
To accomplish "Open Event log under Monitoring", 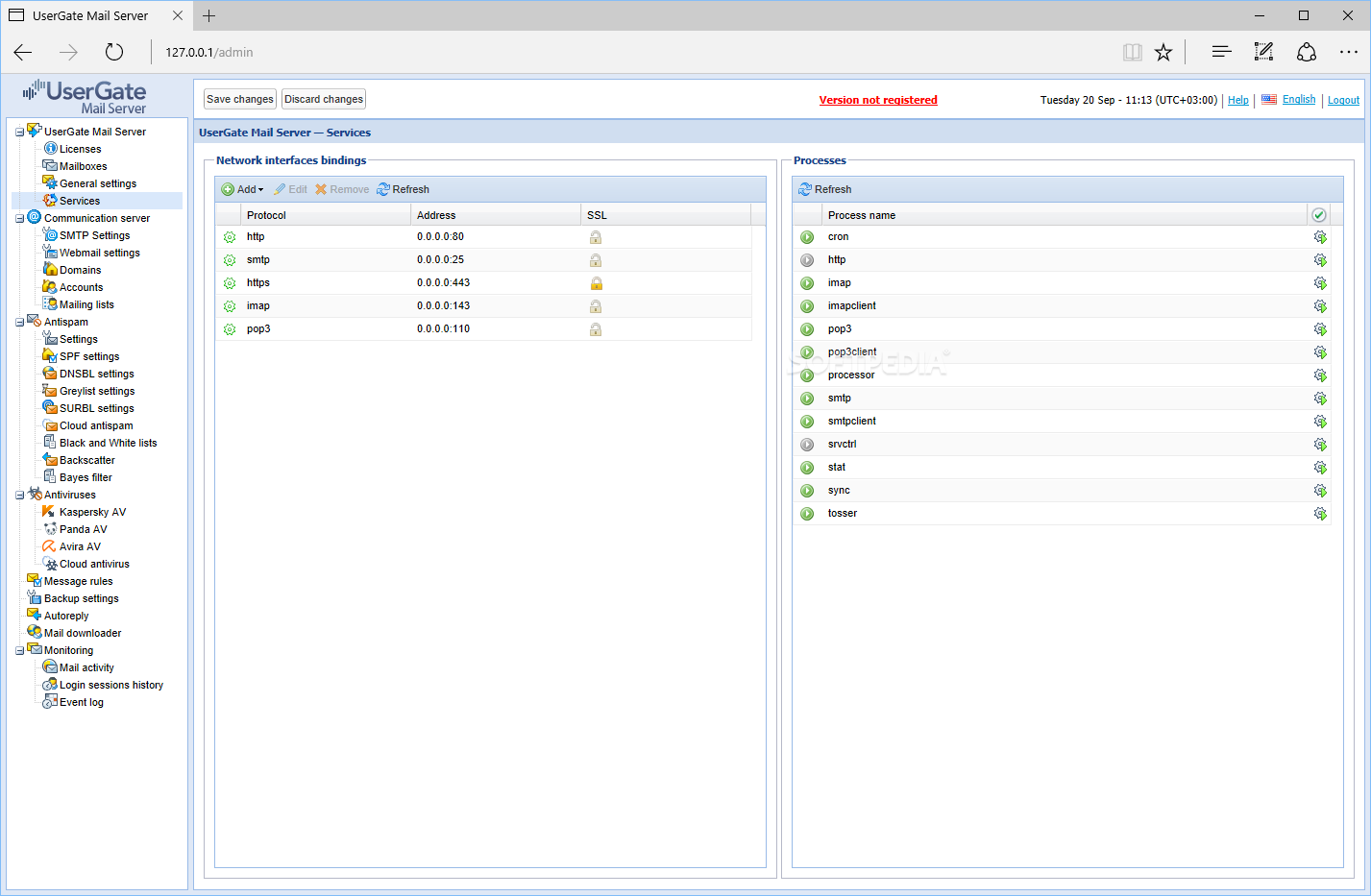I will (x=81, y=702).
